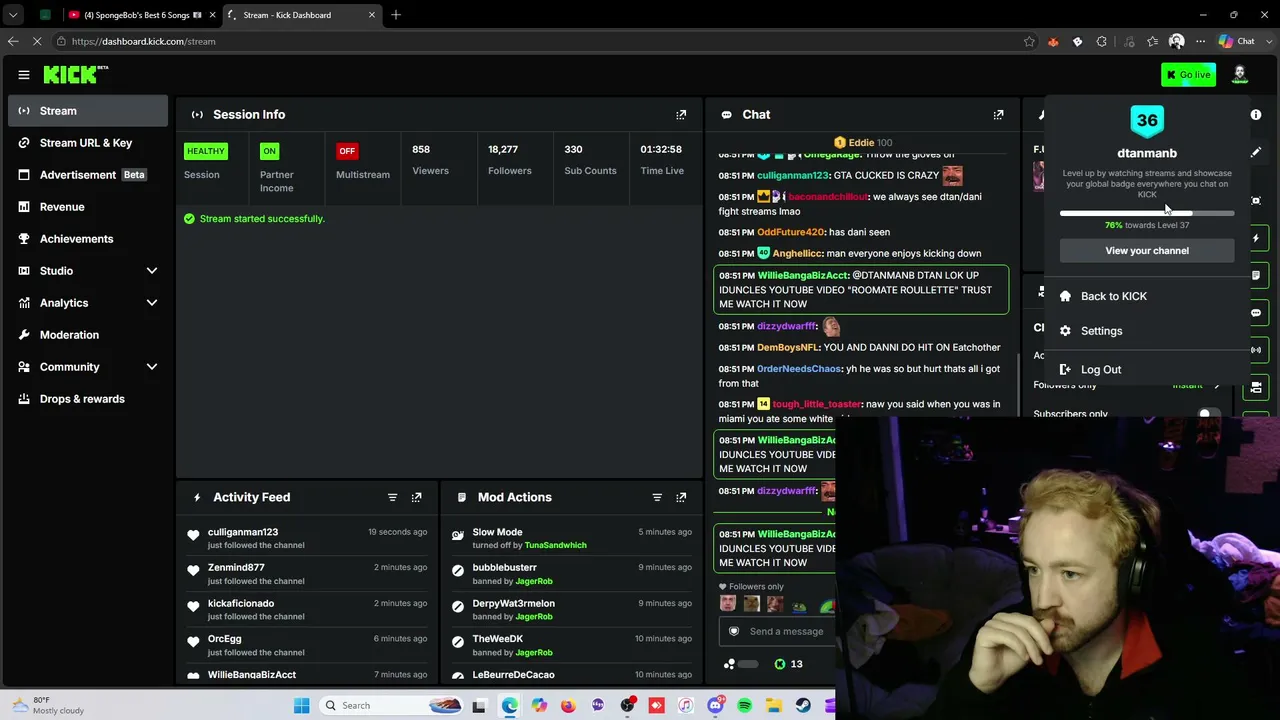
Task: Choose Log Out in the profile menu
Action: [x=1147, y=370]
